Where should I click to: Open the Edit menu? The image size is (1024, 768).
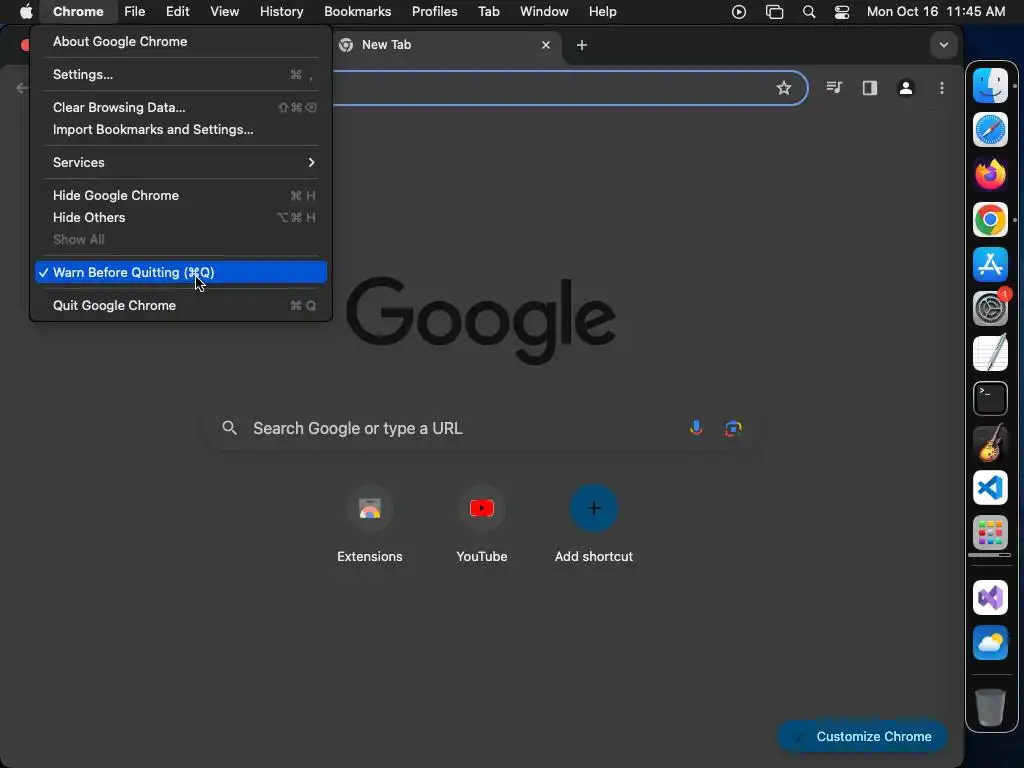tap(177, 12)
